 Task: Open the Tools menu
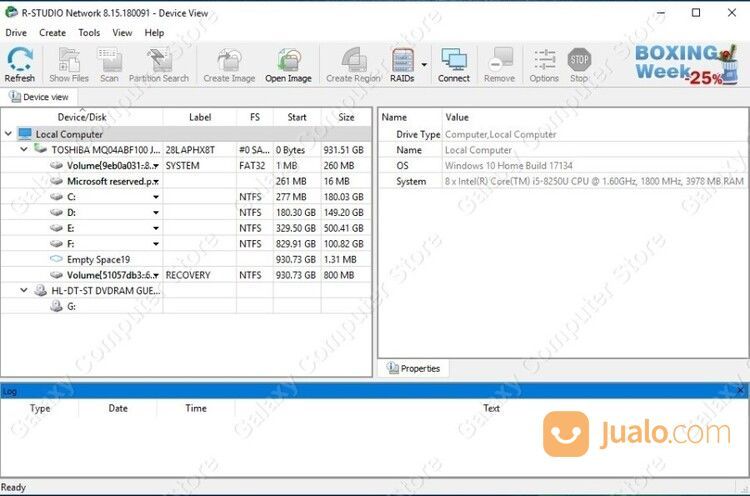point(89,33)
